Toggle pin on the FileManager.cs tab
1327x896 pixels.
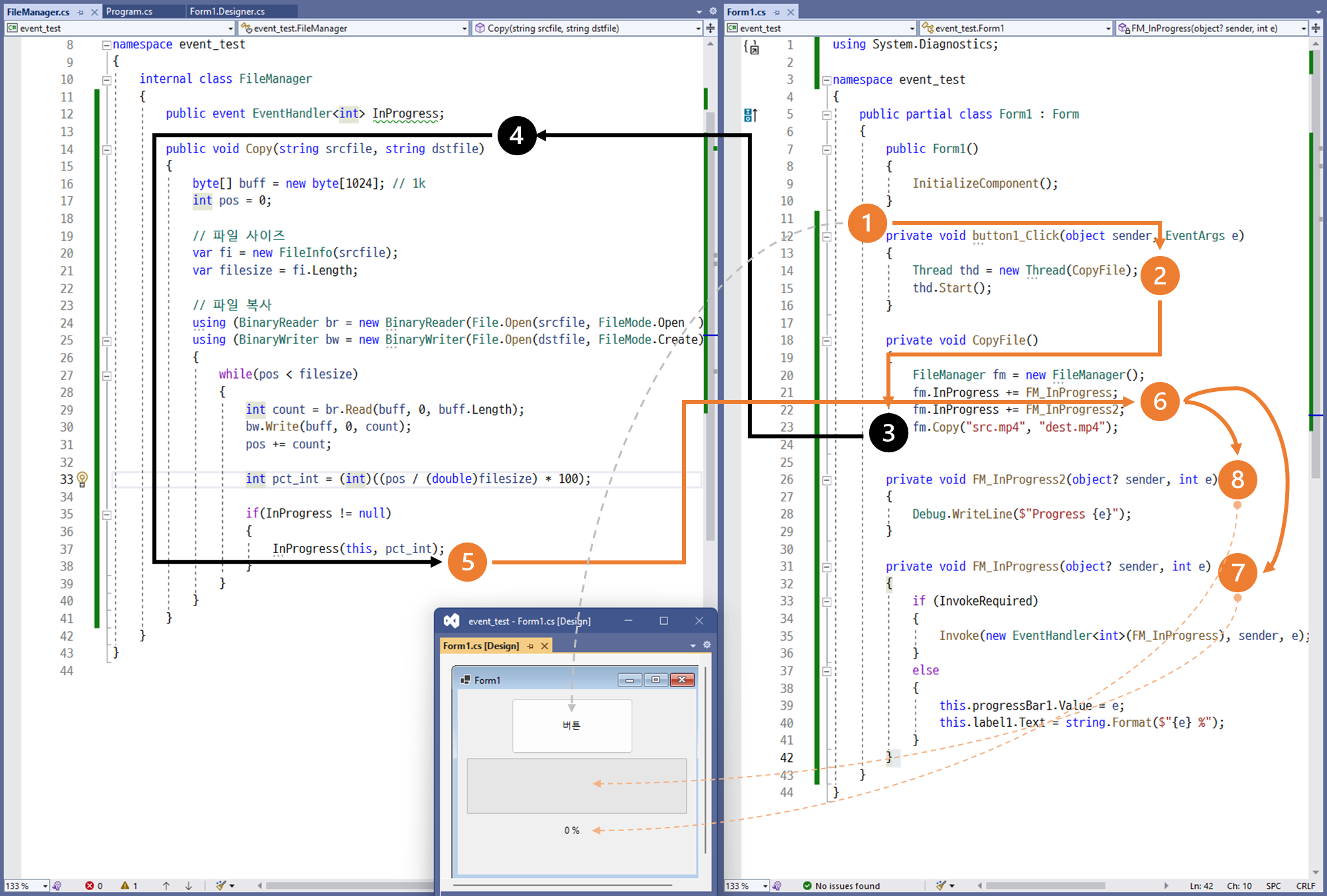tap(80, 12)
